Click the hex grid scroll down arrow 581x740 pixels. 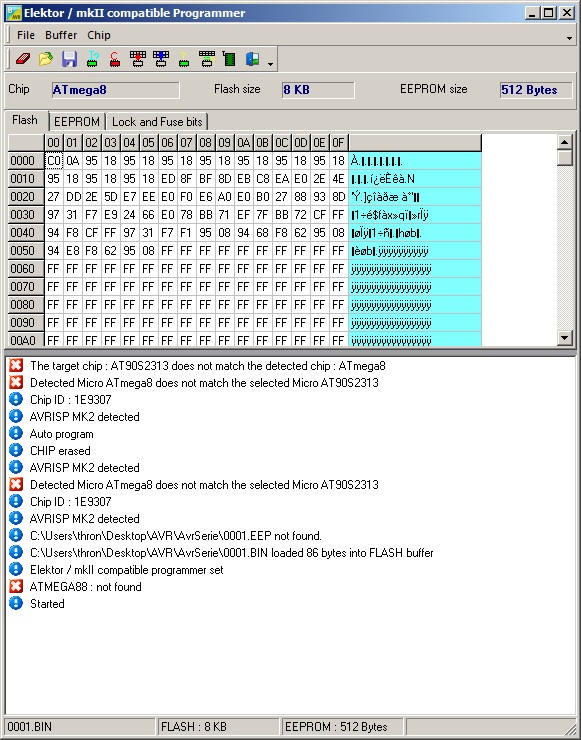[564, 338]
